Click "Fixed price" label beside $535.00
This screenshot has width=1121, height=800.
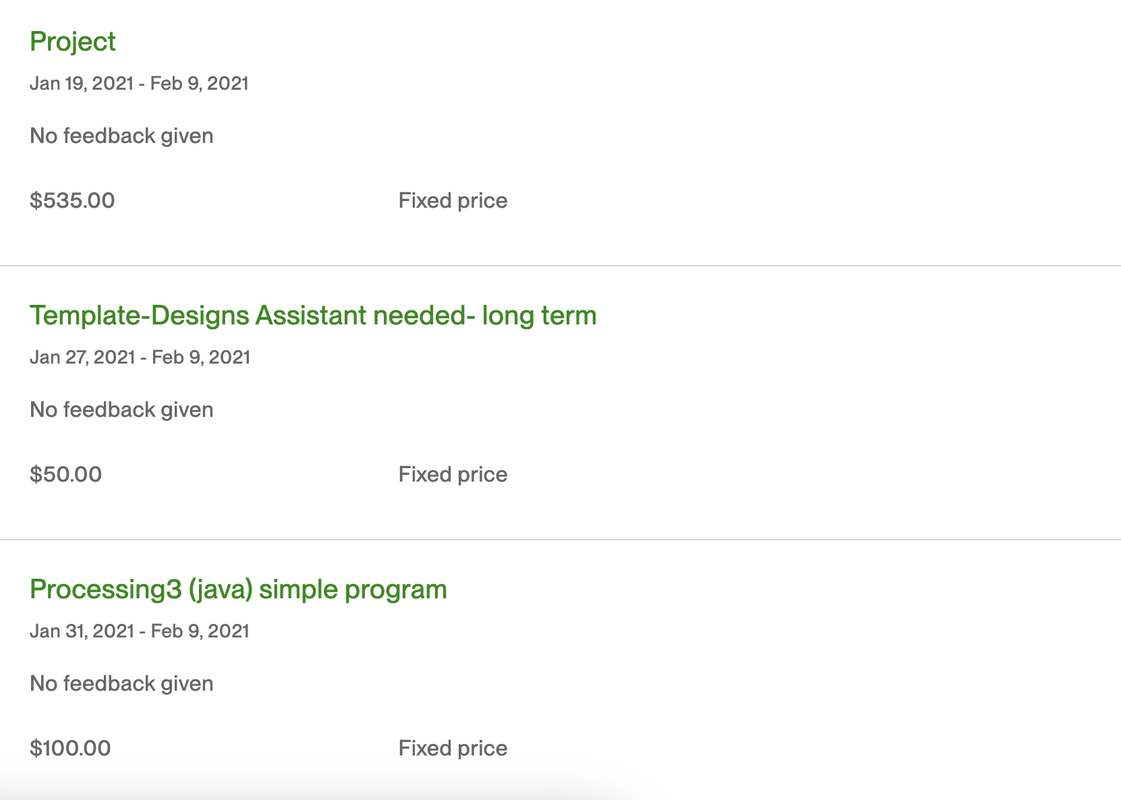(452, 200)
